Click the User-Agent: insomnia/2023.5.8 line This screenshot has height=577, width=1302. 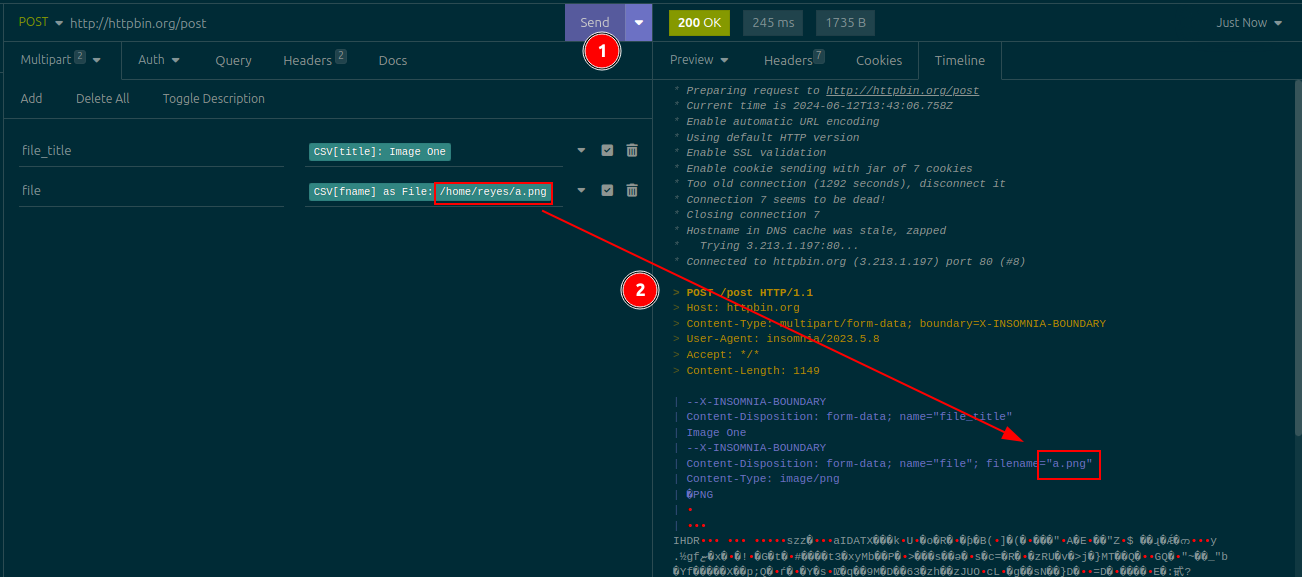point(783,339)
